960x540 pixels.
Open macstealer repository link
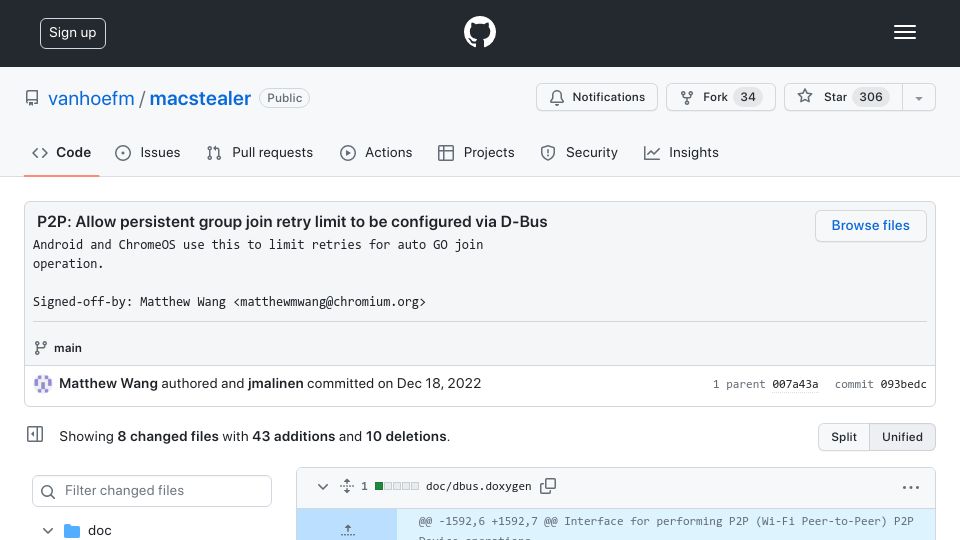pyautogui.click(x=200, y=98)
